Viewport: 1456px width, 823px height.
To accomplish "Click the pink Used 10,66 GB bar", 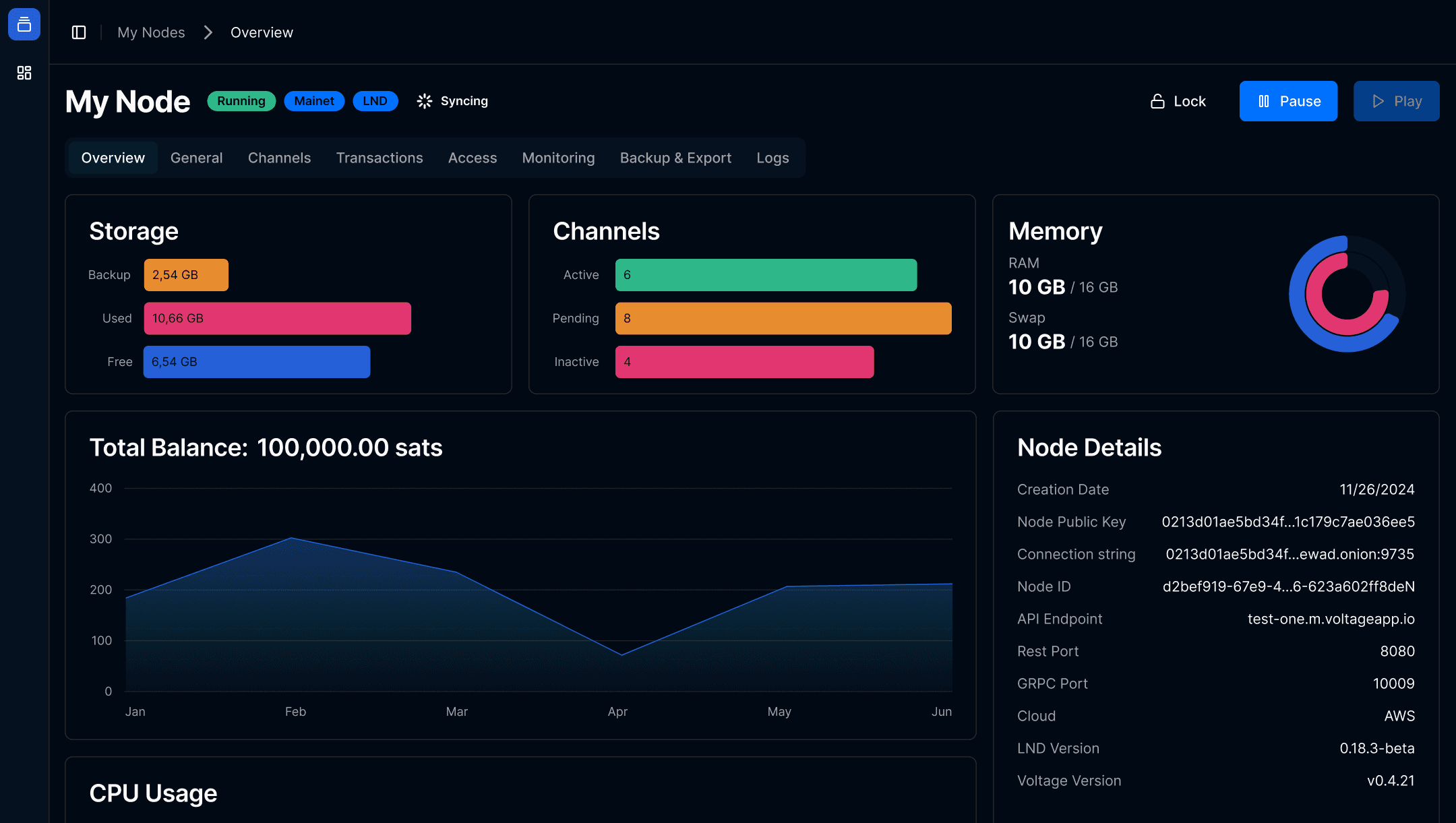I will click(277, 318).
